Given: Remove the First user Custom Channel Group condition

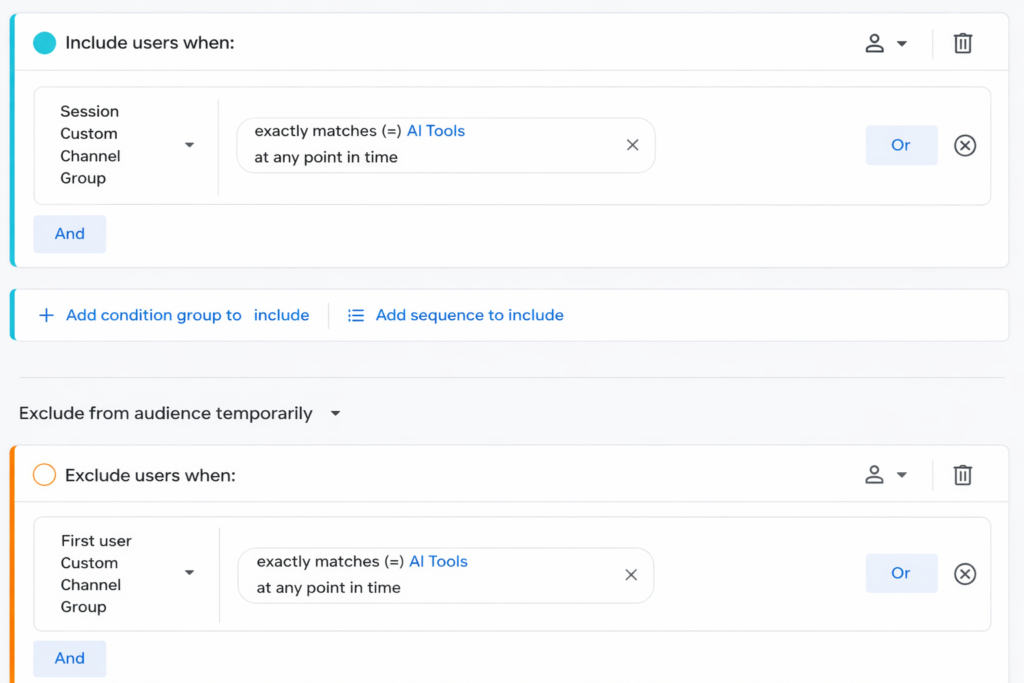Looking at the screenshot, I should coord(964,574).
